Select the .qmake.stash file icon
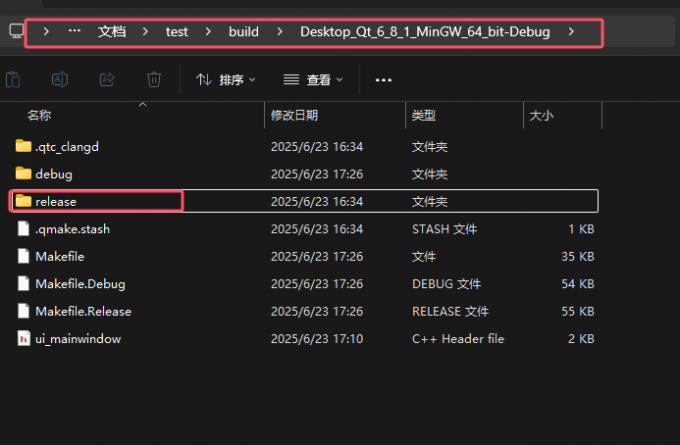 pyautogui.click(x=23, y=229)
